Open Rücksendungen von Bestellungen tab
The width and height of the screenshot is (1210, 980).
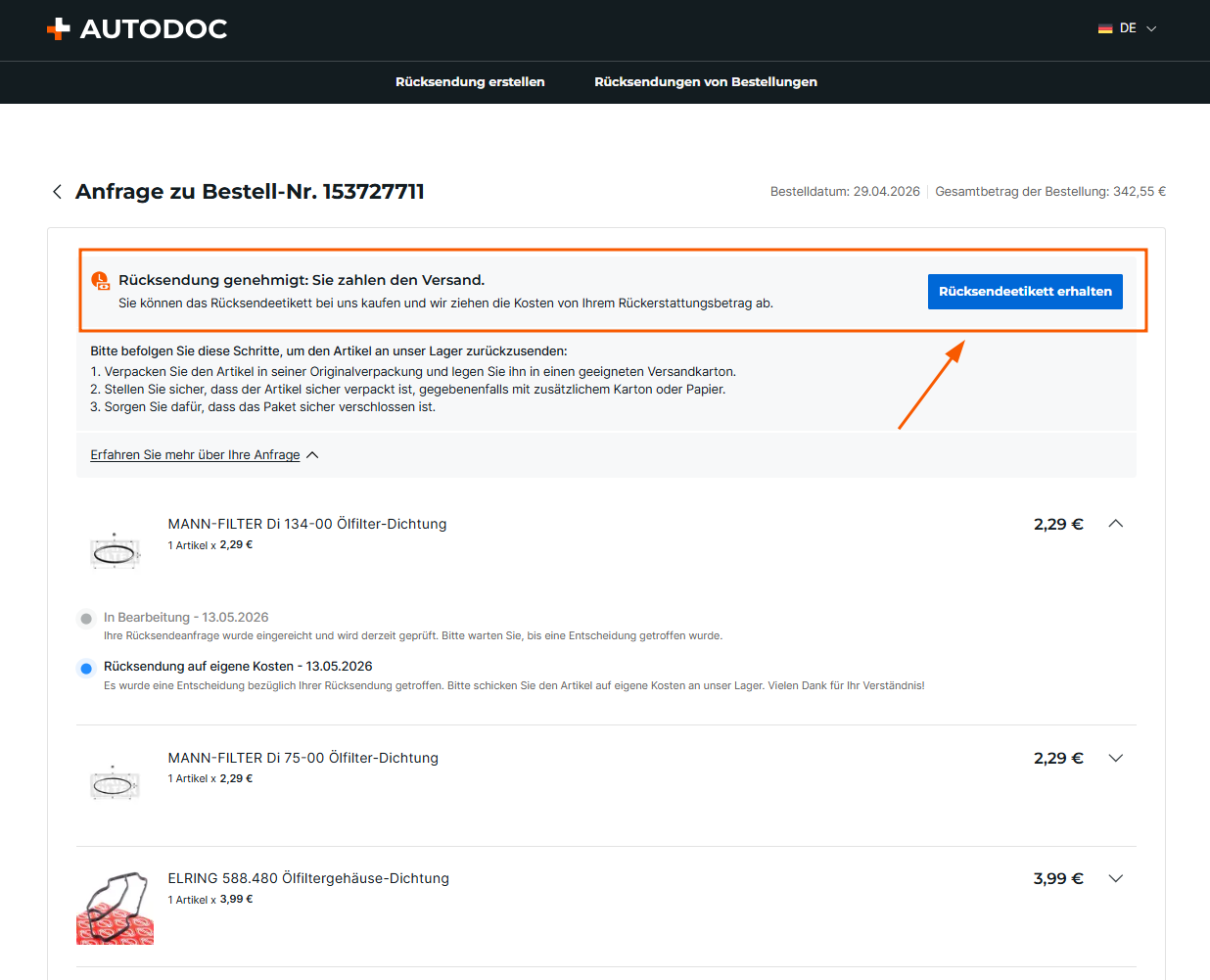pyautogui.click(x=706, y=82)
